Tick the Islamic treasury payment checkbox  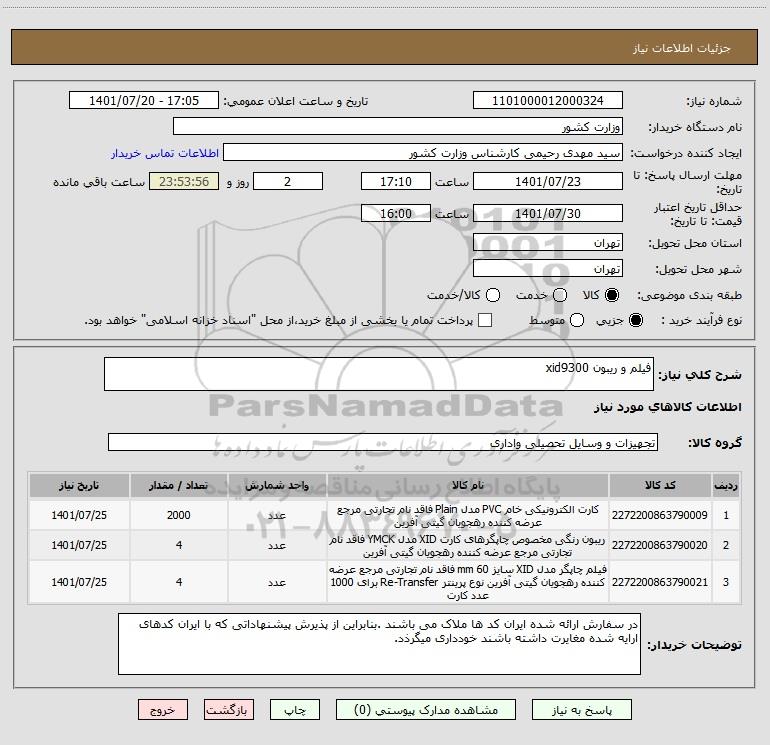point(485,320)
